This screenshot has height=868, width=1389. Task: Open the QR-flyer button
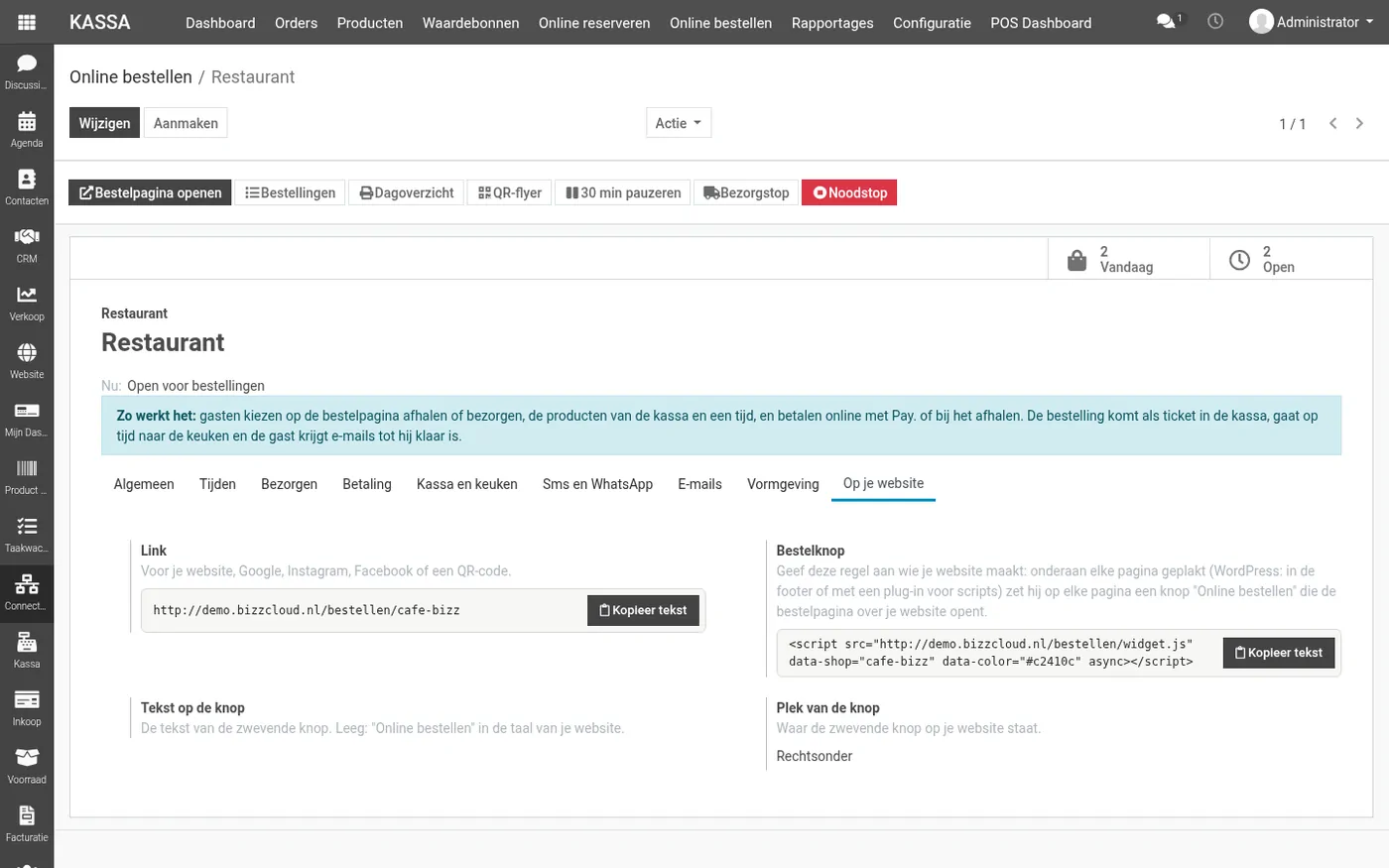[510, 192]
